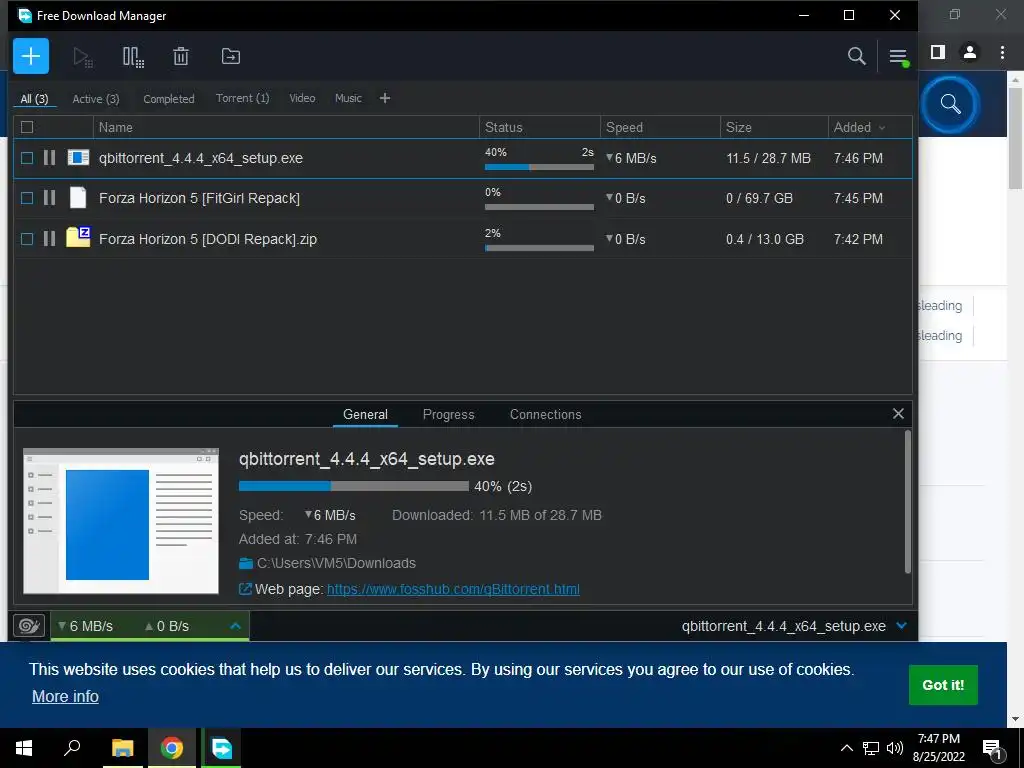Check the Forza Horizon 5 [DODI Repack].zip checkbox

point(27,238)
